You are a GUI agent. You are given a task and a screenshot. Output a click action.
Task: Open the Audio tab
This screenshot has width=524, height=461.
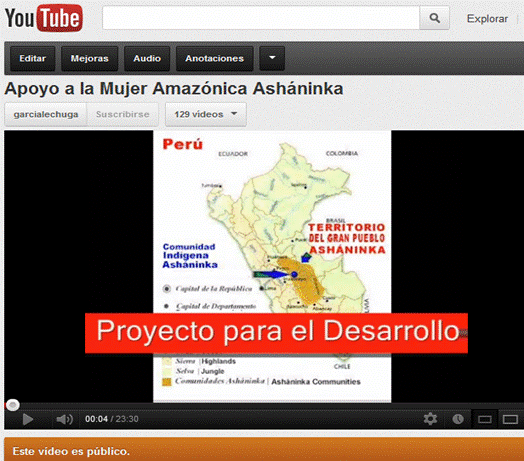pos(147,59)
